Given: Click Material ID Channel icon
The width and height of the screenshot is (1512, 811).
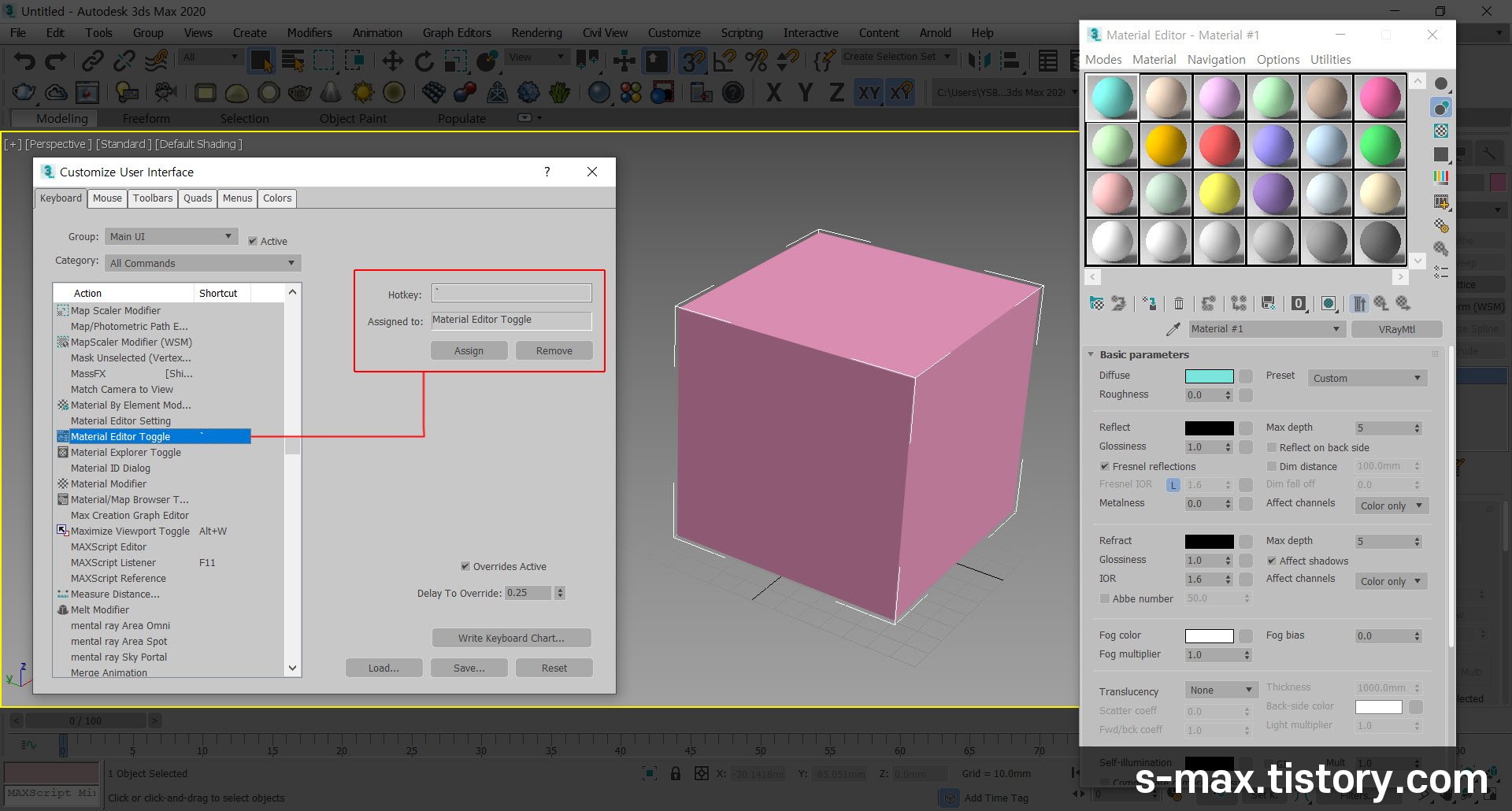Looking at the screenshot, I should click(x=1299, y=303).
